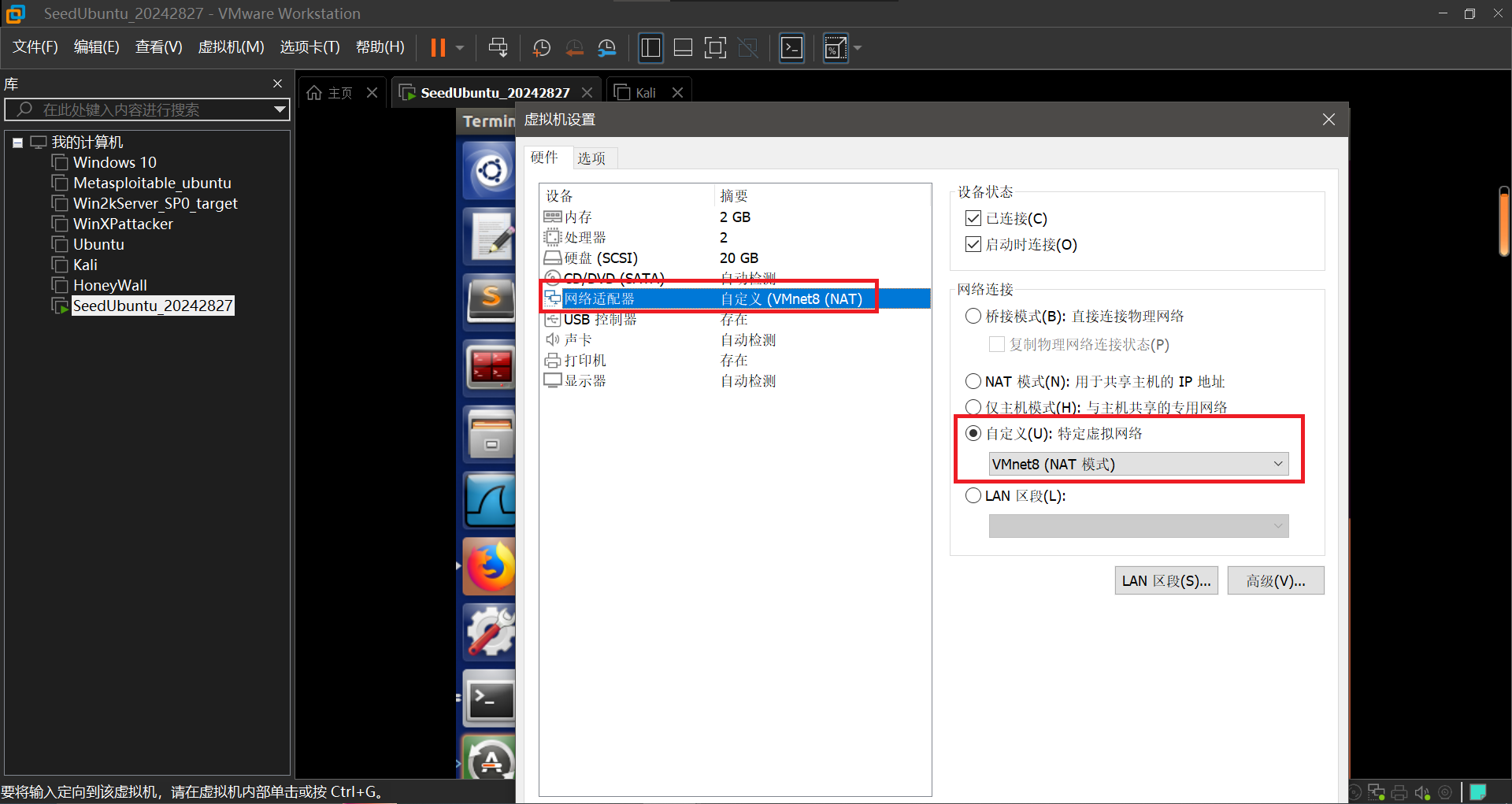1512x804 pixels.
Task: Open the file manager dock icon
Action: [490, 433]
